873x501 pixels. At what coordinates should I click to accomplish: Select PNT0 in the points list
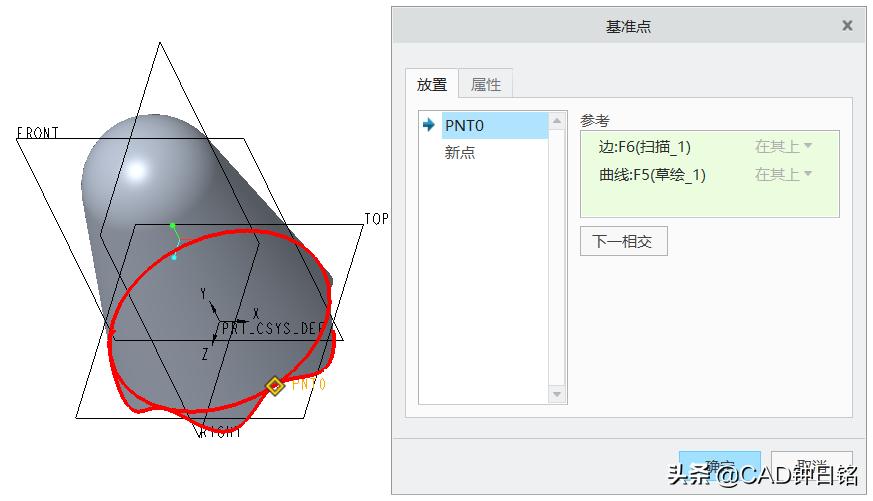(x=494, y=125)
